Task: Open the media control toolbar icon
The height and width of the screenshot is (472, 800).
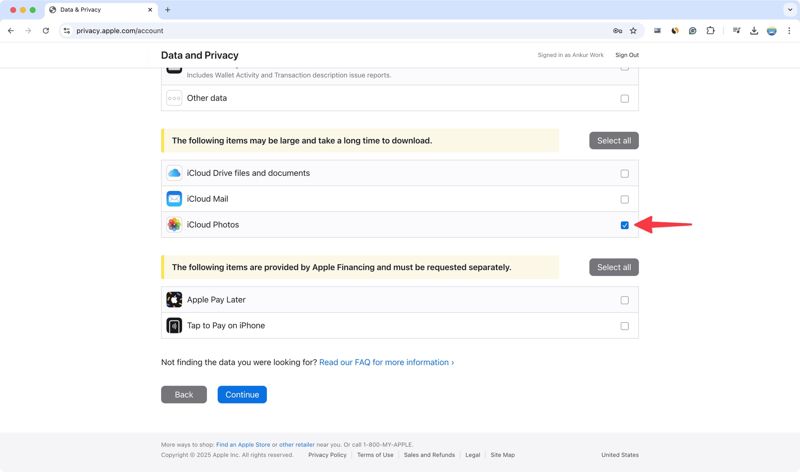Action: 736,31
